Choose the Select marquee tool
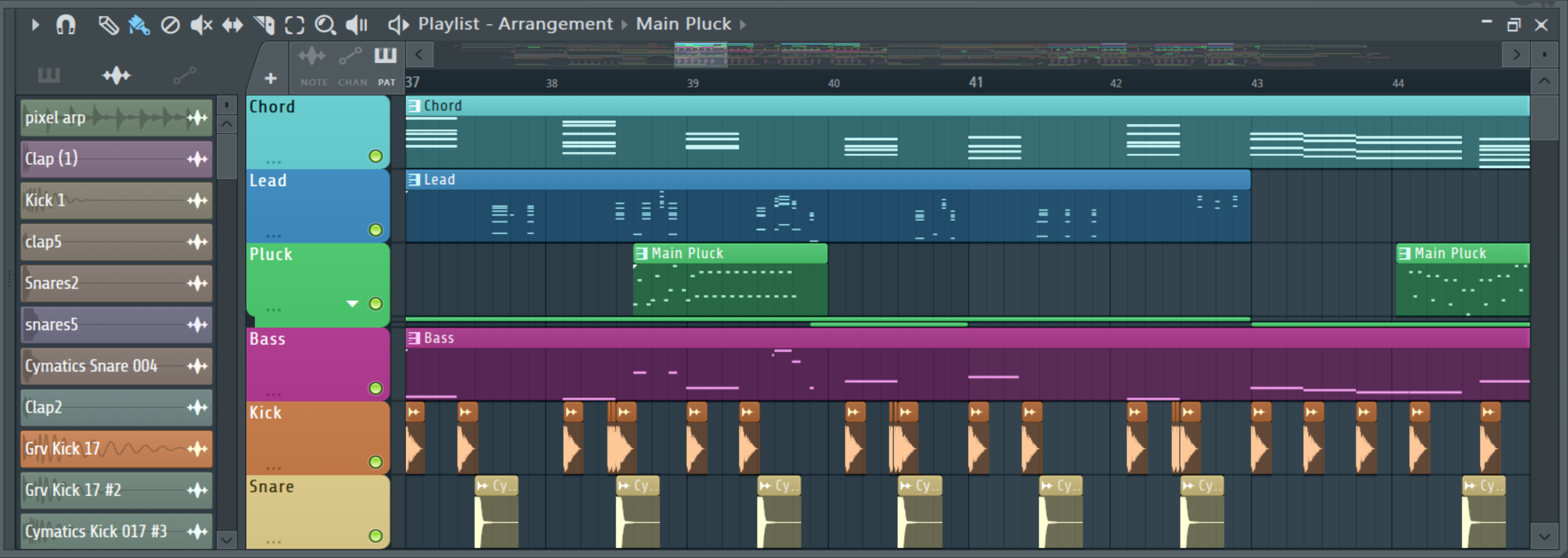 pyautogui.click(x=295, y=25)
